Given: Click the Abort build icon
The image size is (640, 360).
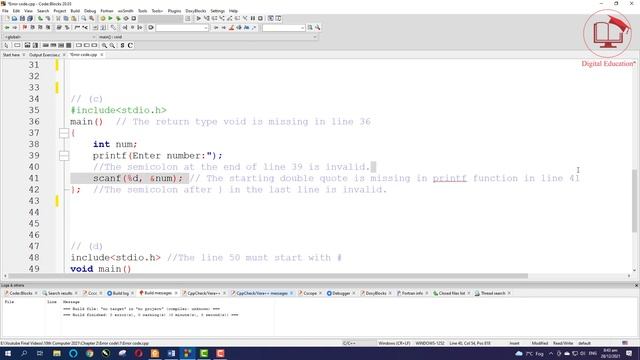Looking at the screenshot, I should (x=133, y=18).
